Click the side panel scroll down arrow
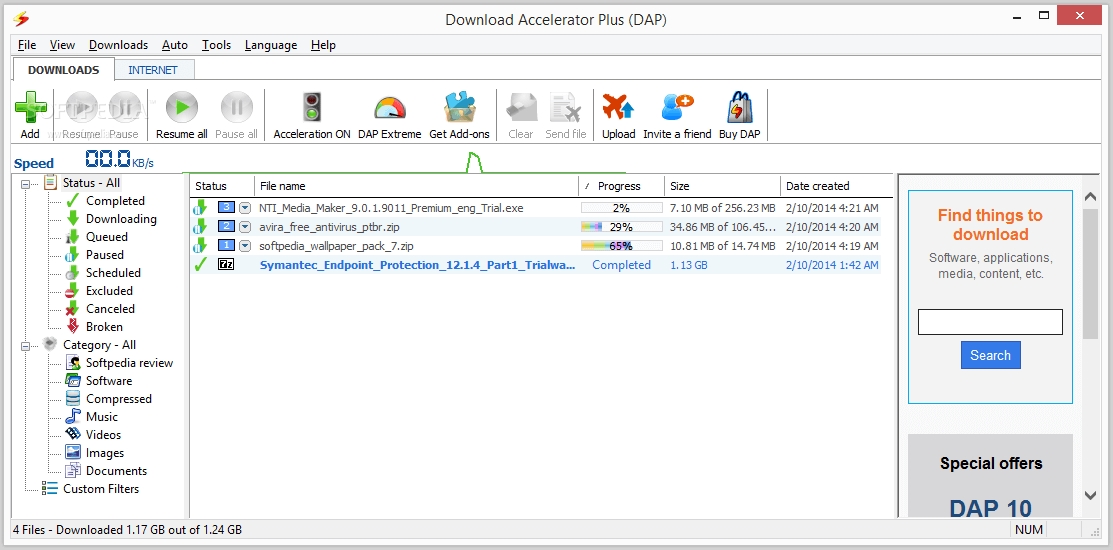The image size is (1113, 550). coord(1090,495)
